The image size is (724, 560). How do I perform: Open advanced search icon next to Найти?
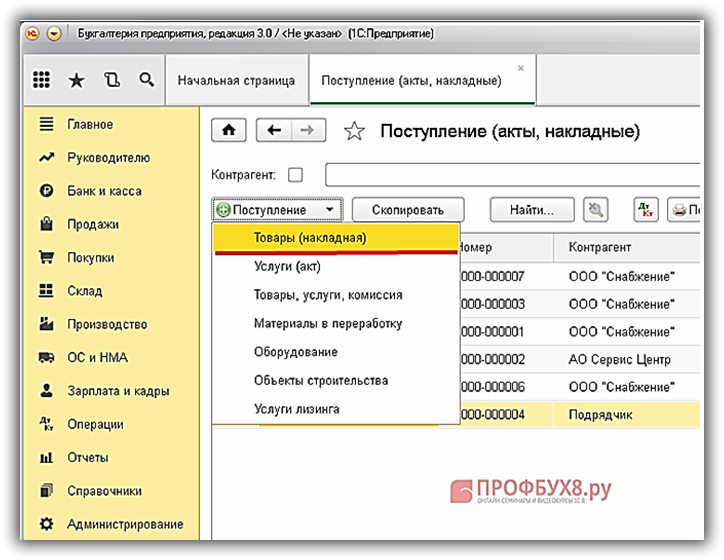[596, 210]
